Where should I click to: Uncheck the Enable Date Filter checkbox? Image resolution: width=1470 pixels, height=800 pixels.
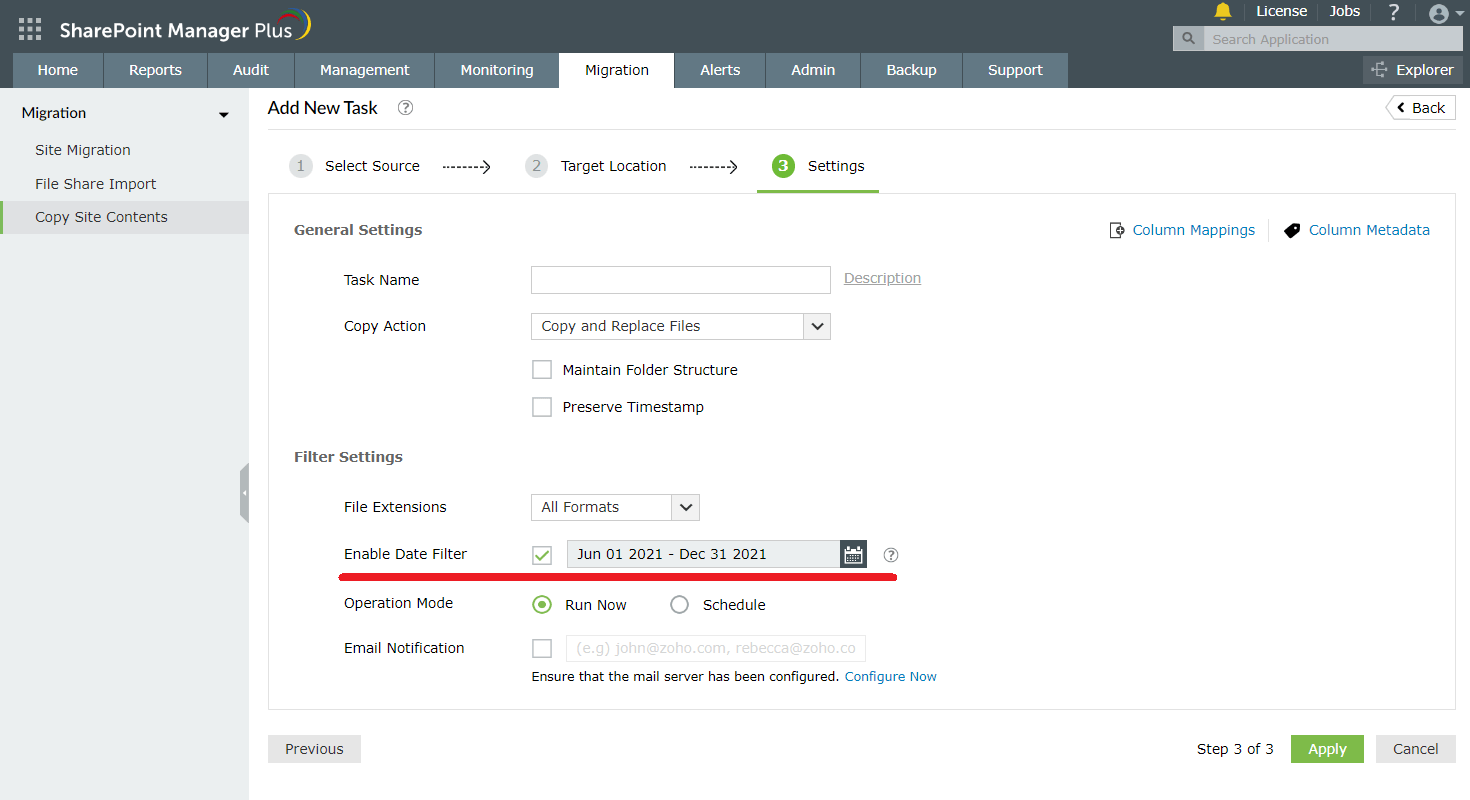[x=542, y=555]
